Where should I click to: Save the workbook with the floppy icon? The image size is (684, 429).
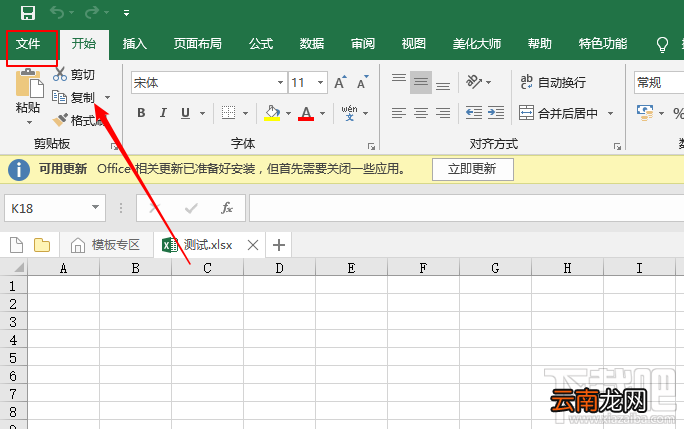pos(28,13)
